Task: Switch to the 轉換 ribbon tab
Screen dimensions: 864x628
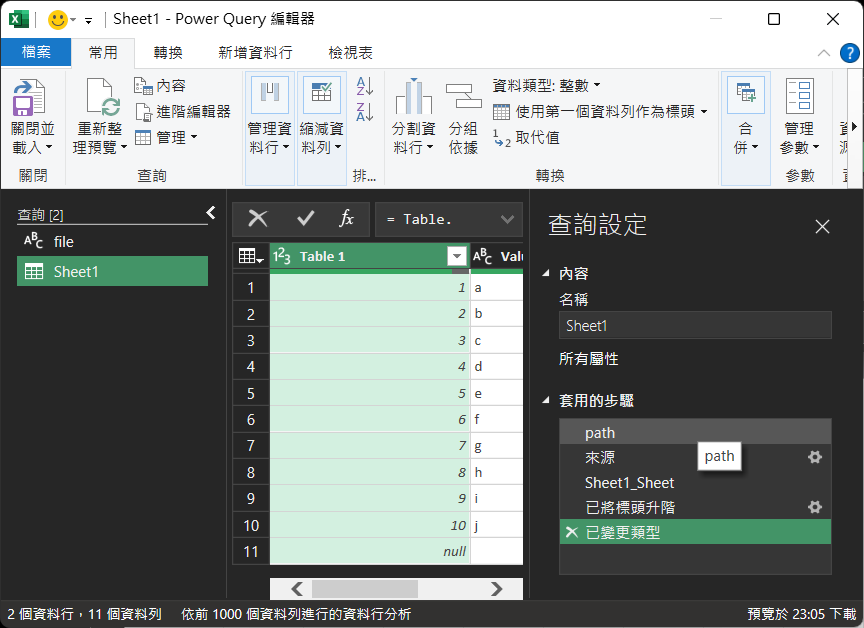Action: pos(168,53)
